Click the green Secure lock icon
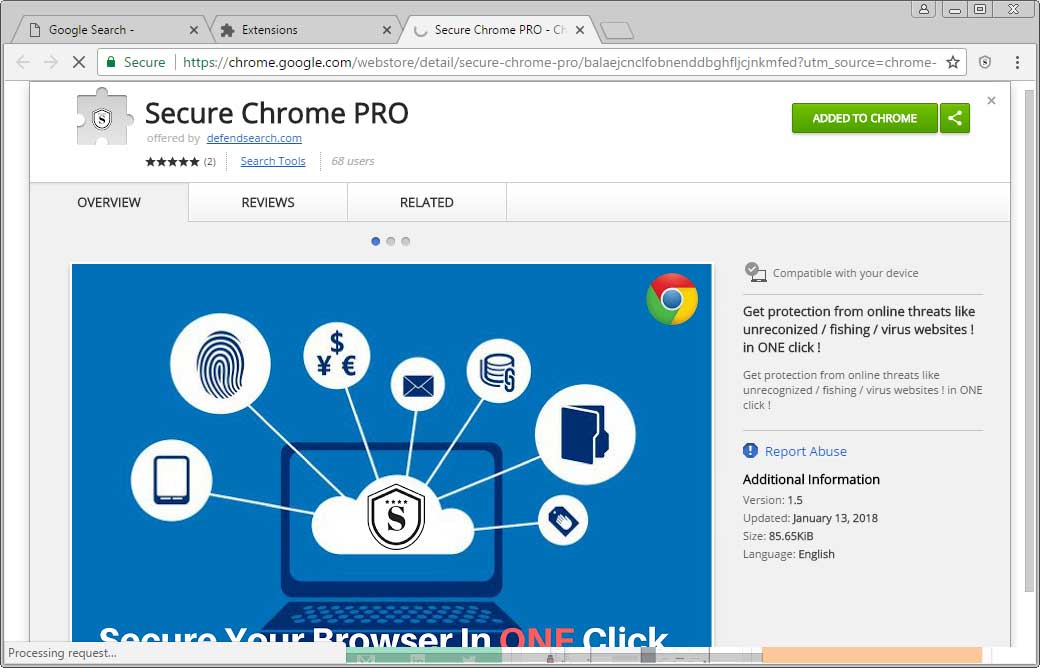The width and height of the screenshot is (1040, 668). (111, 62)
